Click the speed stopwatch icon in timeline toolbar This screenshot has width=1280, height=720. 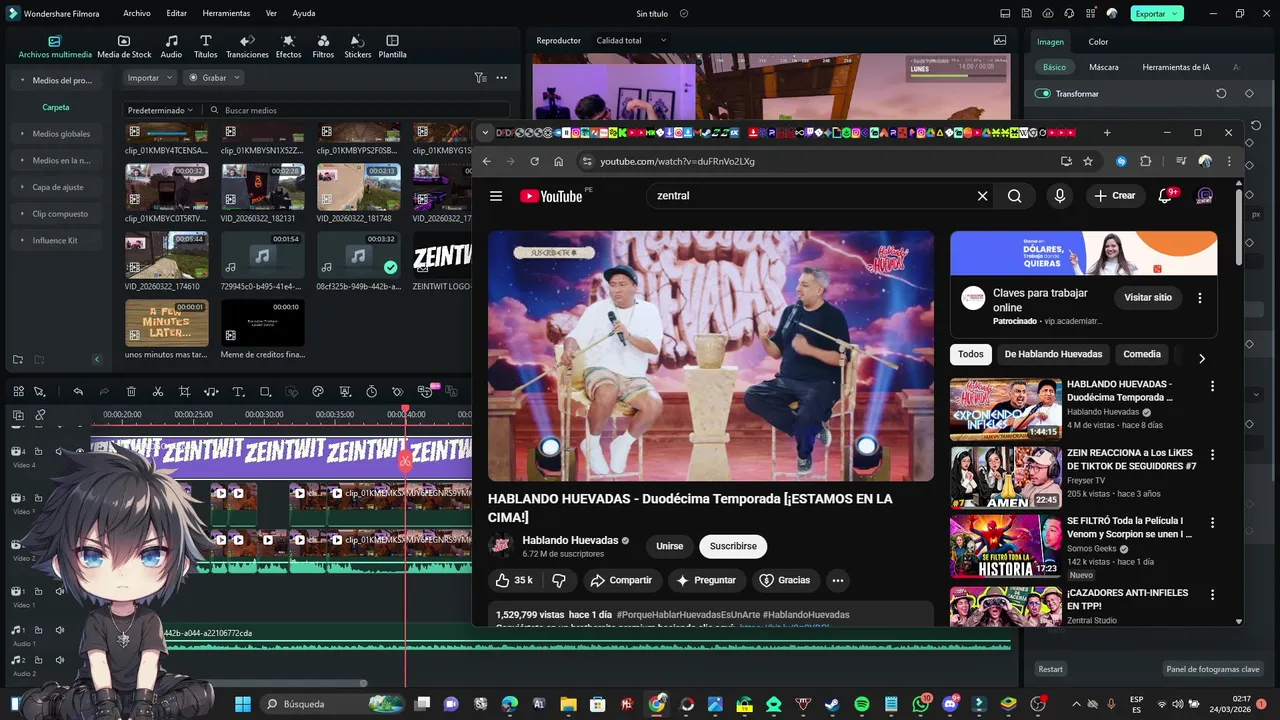pyautogui.click(x=371, y=391)
